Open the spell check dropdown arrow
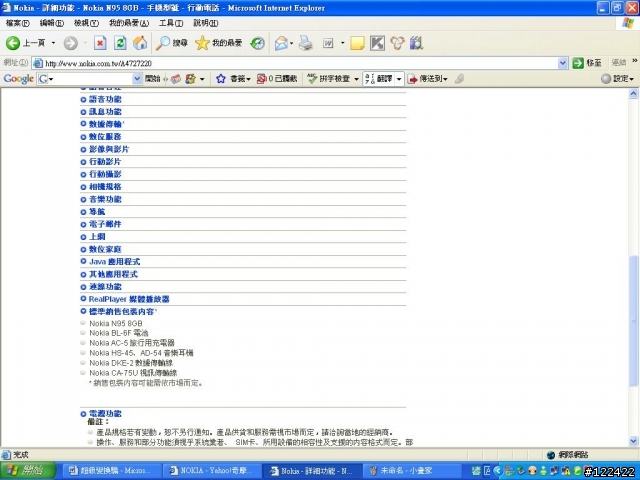Image resolution: width=640 pixels, height=480 pixels. click(356, 79)
